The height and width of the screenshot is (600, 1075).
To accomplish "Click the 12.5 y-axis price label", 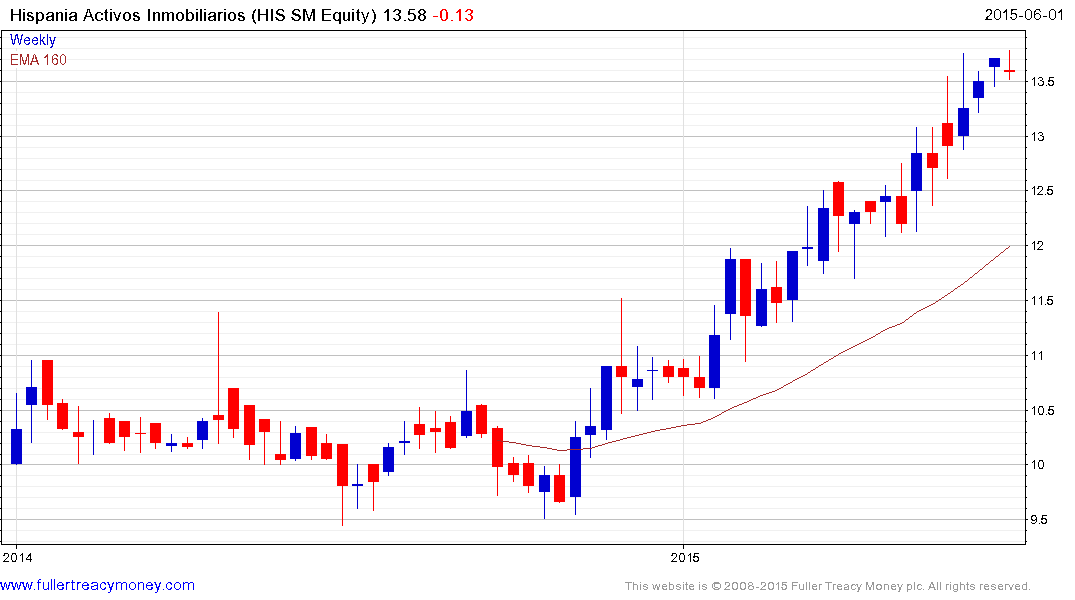I will (x=1042, y=191).
